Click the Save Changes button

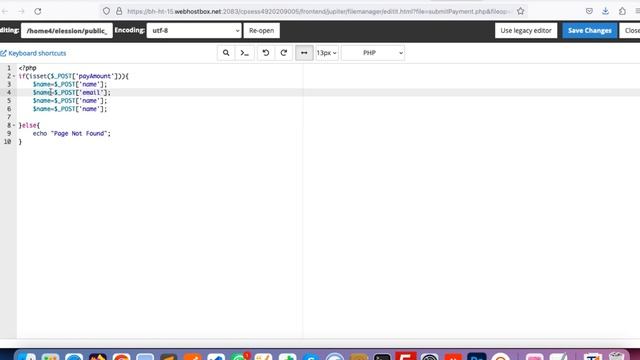click(590, 31)
